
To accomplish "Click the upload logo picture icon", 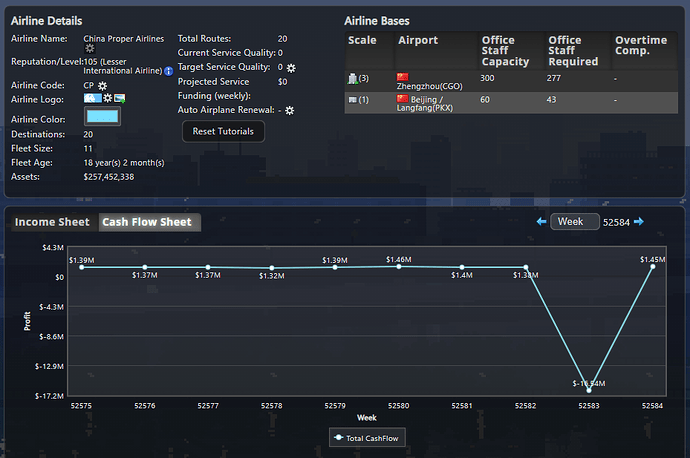I will [120, 99].
